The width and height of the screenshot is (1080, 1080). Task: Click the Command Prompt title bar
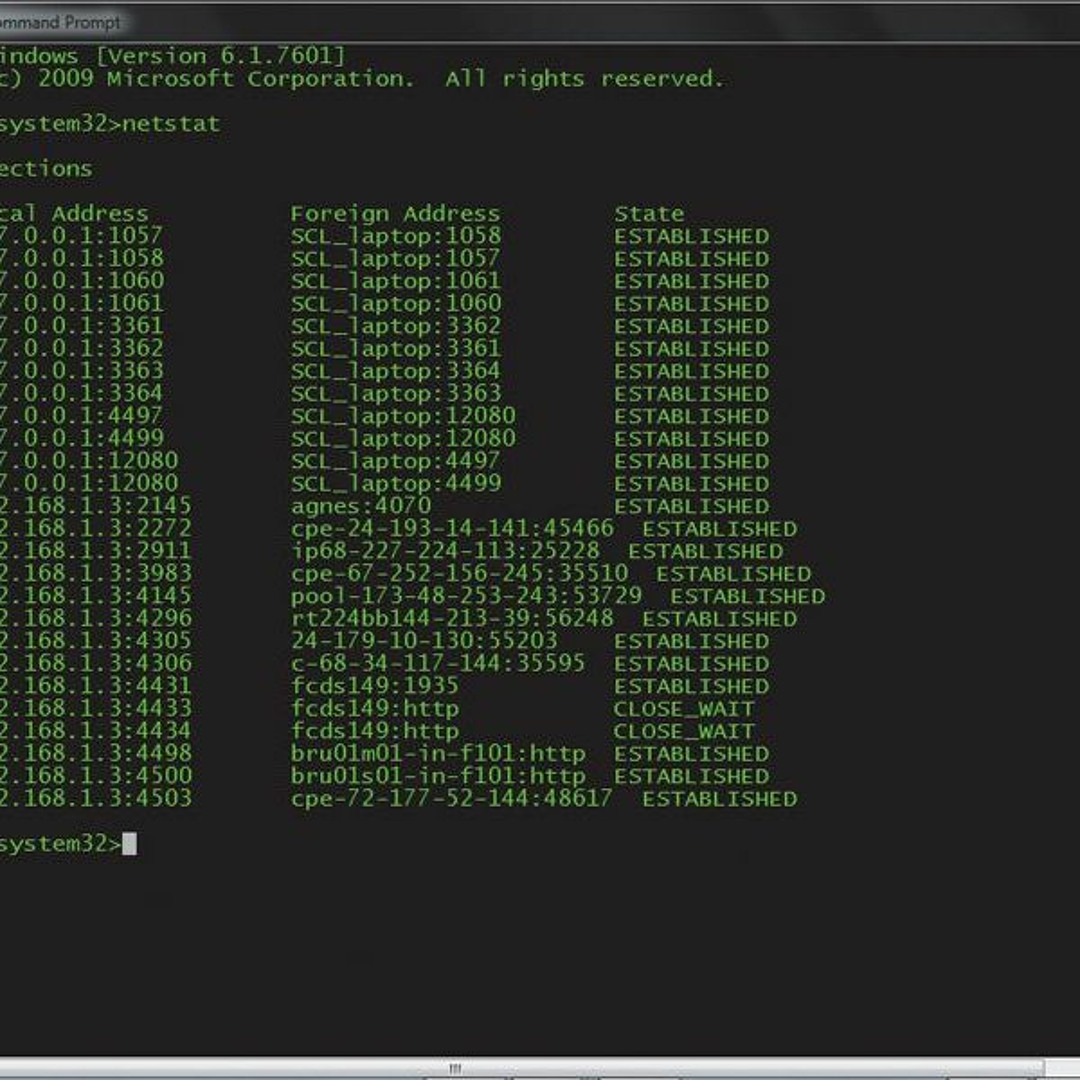(400, 21)
